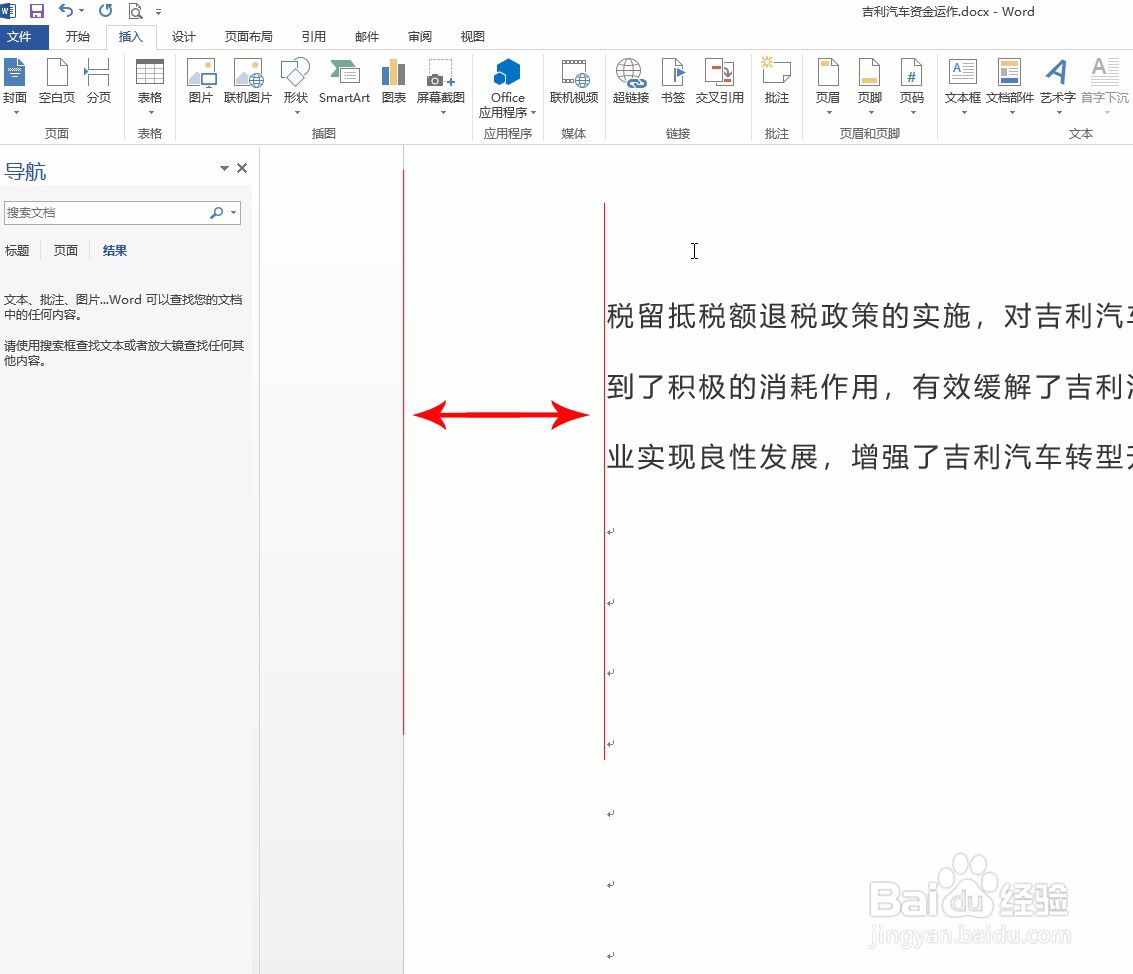Click text line starting 业实现良性发展
The height and width of the screenshot is (974, 1133).
869,457
